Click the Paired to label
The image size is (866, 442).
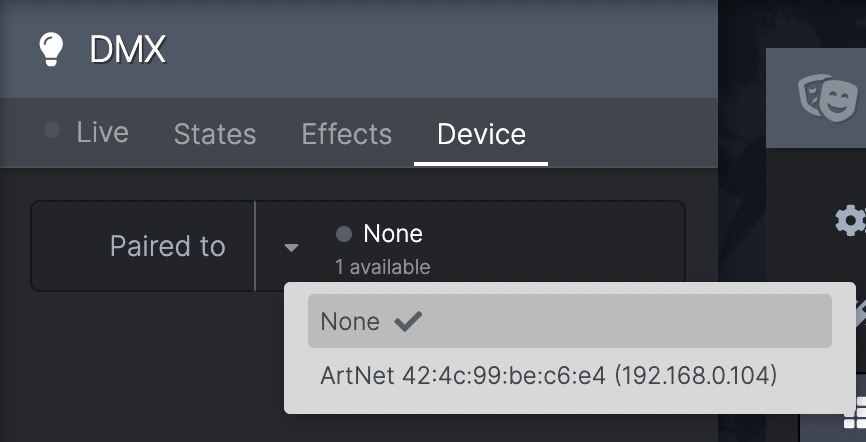click(x=167, y=246)
